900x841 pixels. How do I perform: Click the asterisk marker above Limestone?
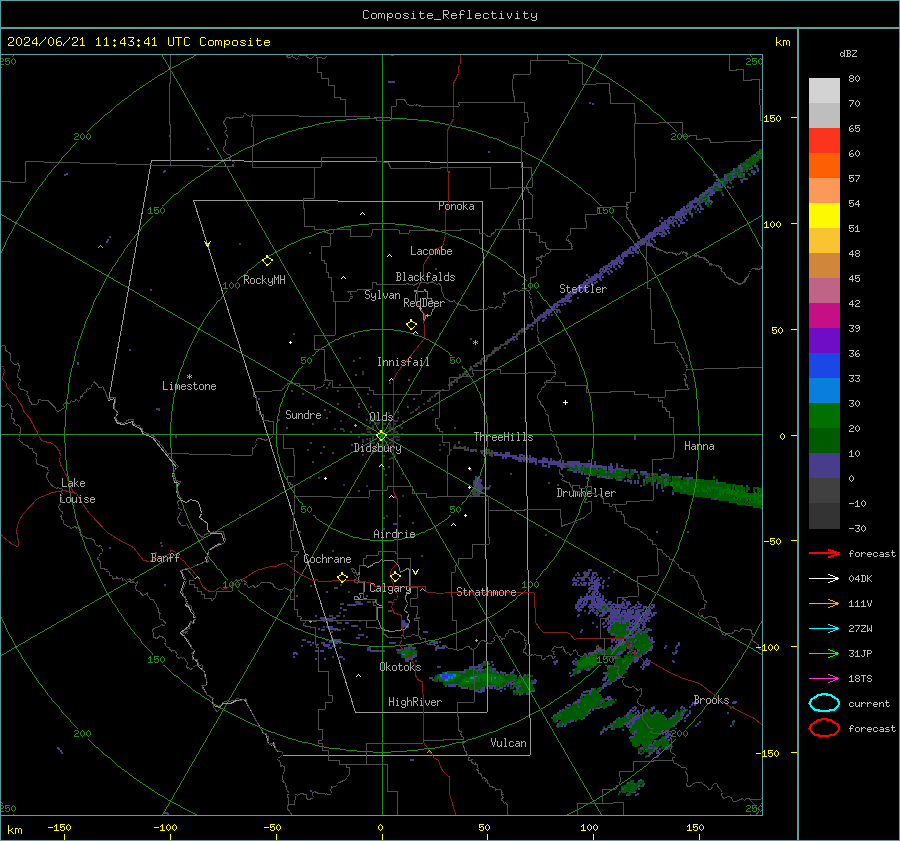tap(189, 377)
